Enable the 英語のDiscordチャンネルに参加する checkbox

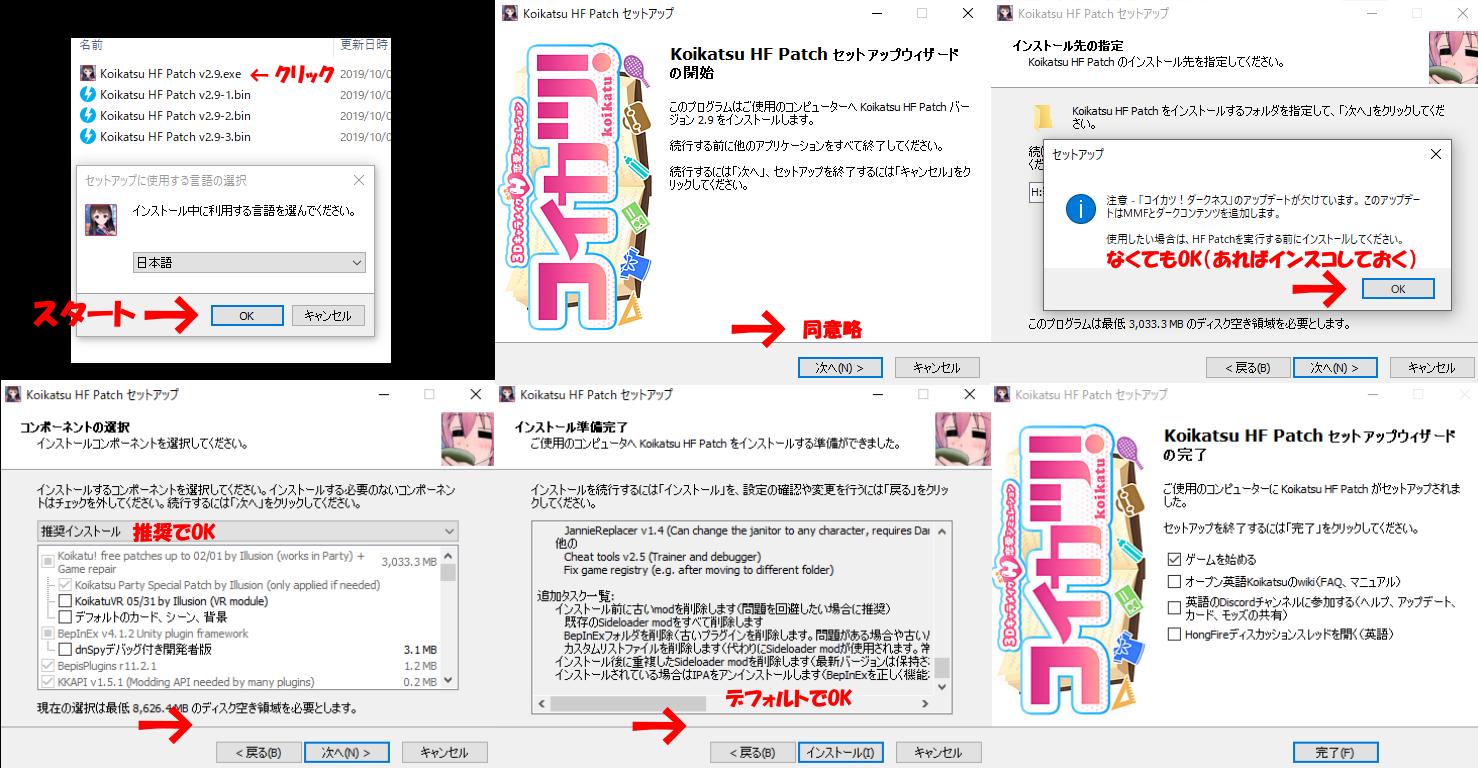click(1174, 607)
